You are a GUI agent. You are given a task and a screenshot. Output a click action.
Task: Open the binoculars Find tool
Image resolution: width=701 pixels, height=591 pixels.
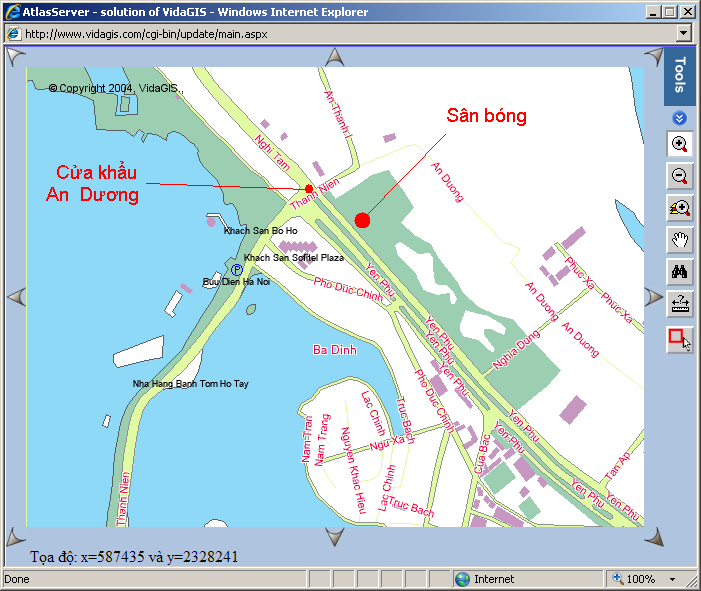[680, 272]
